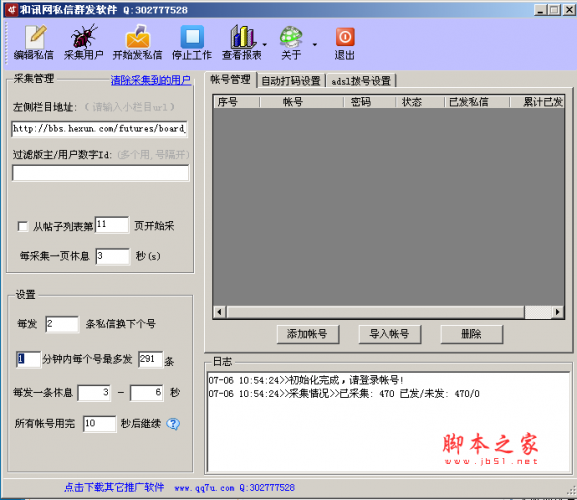Image resolution: width=577 pixels, height=500 pixels.
Task: Minimize the window
Action: 540,10
